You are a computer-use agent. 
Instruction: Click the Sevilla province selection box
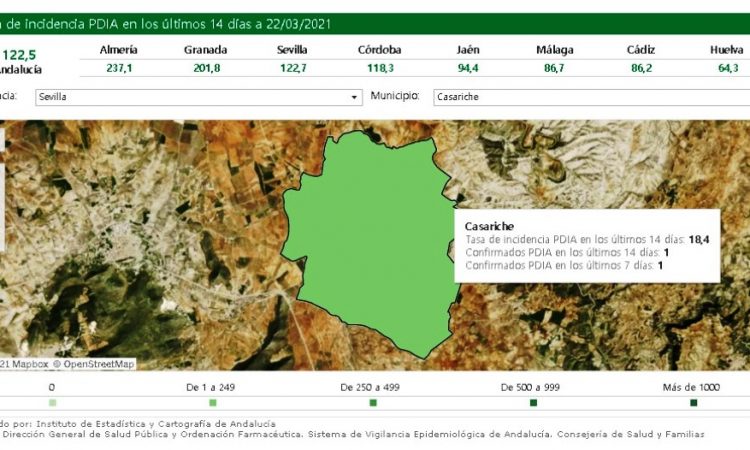coord(195,98)
